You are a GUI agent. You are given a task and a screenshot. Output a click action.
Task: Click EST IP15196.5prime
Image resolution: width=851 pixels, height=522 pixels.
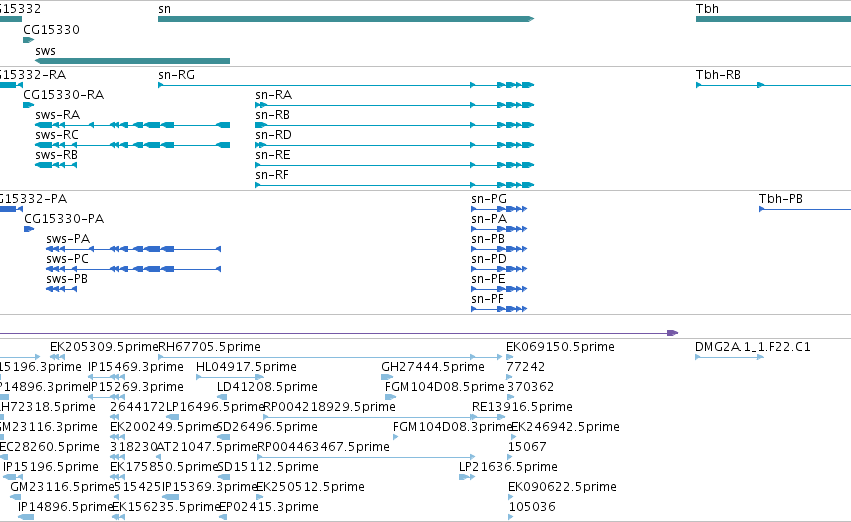point(50,468)
